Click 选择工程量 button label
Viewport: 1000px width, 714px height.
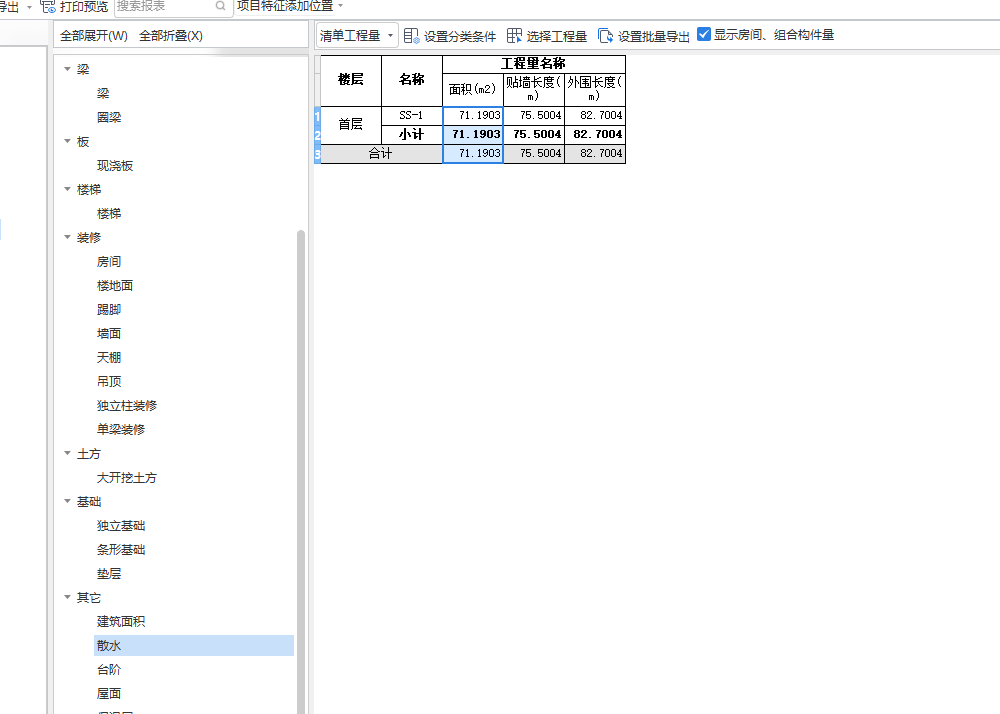[557, 36]
